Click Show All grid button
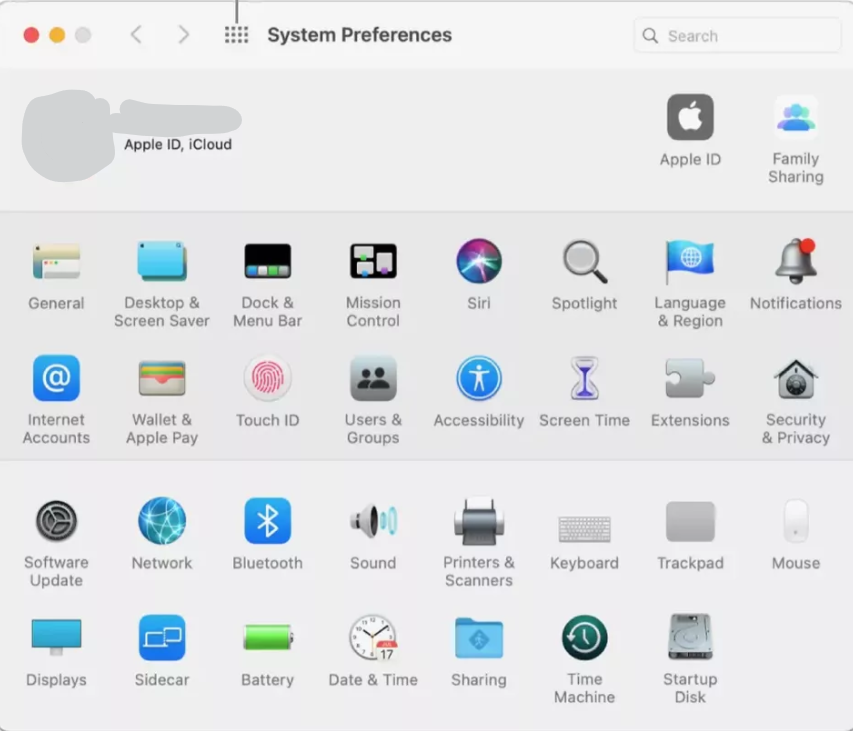 [x=237, y=35]
